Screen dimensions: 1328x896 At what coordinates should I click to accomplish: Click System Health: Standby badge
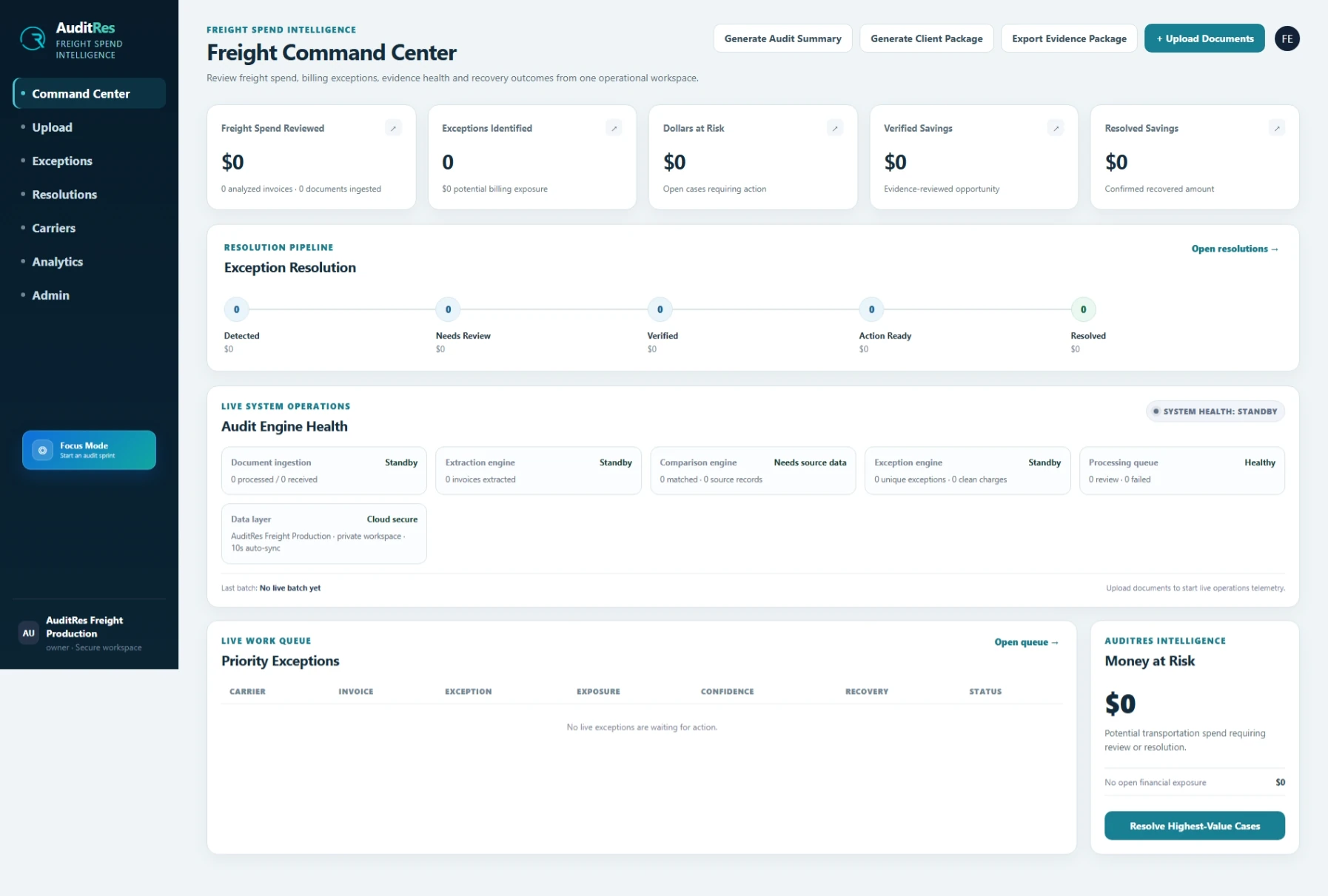(1215, 411)
